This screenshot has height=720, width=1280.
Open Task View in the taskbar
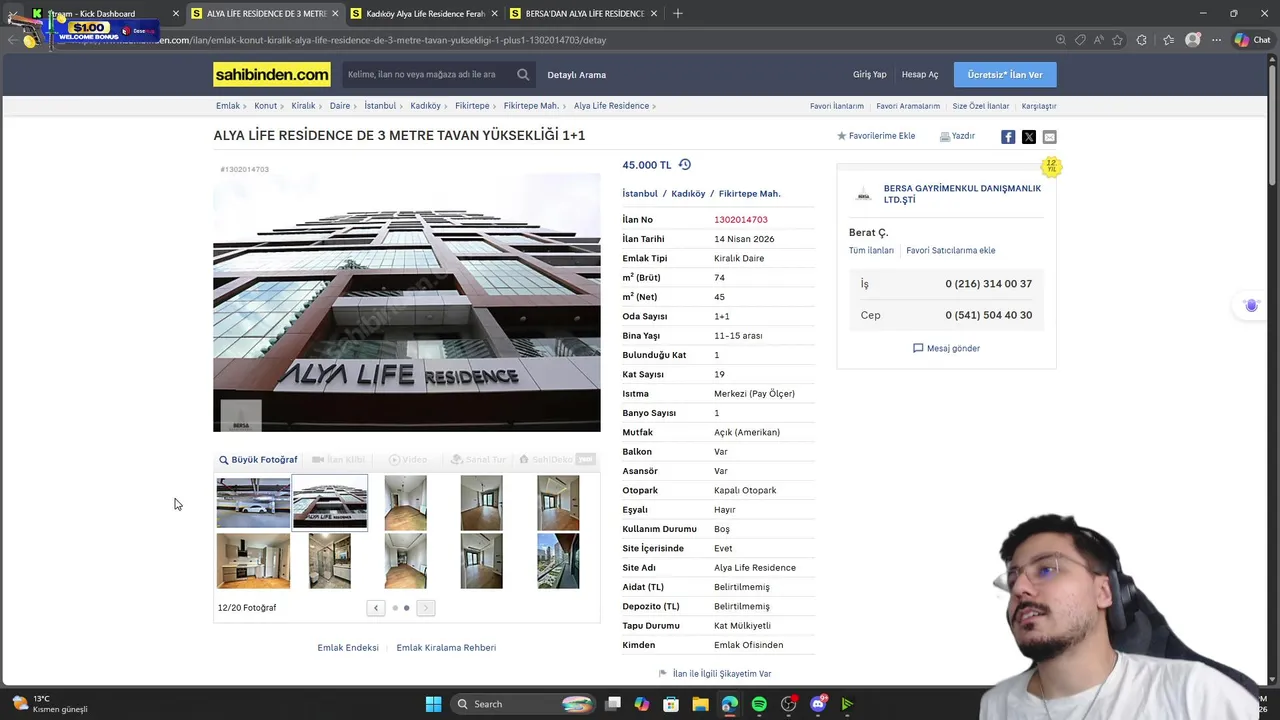[613, 704]
